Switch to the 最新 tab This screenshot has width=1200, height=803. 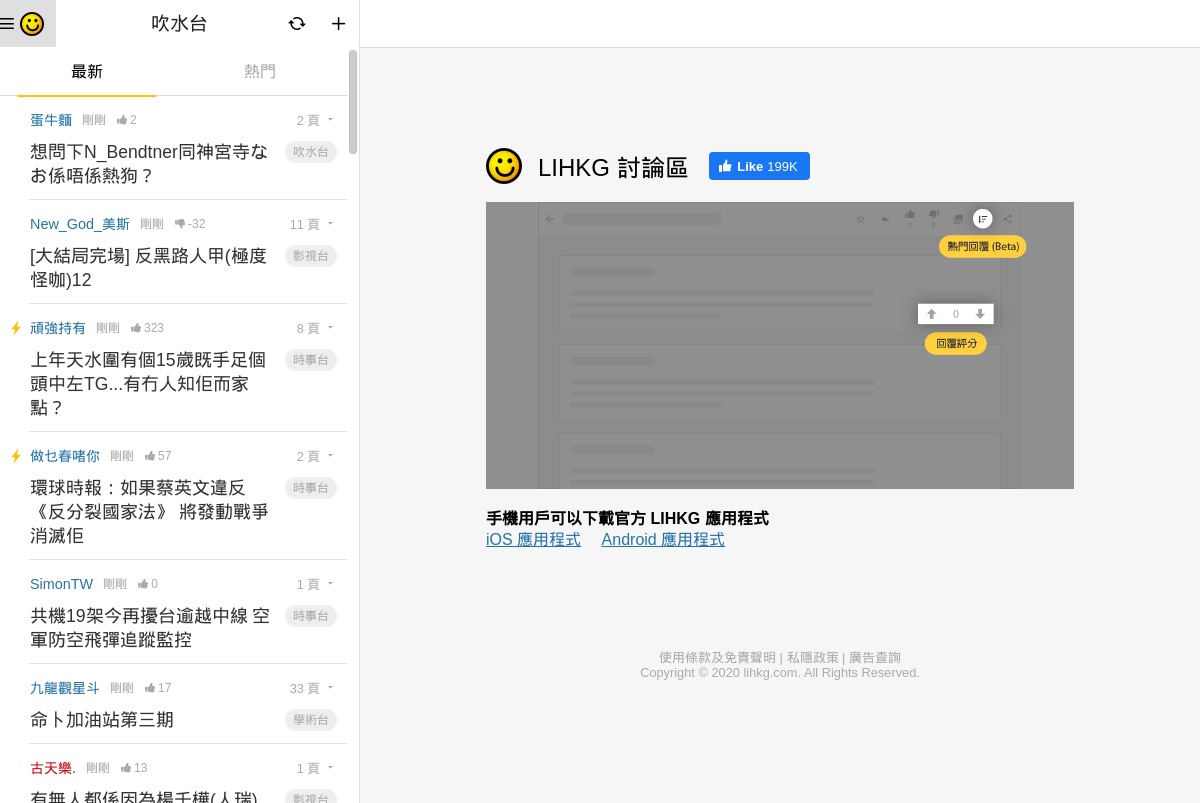point(87,72)
